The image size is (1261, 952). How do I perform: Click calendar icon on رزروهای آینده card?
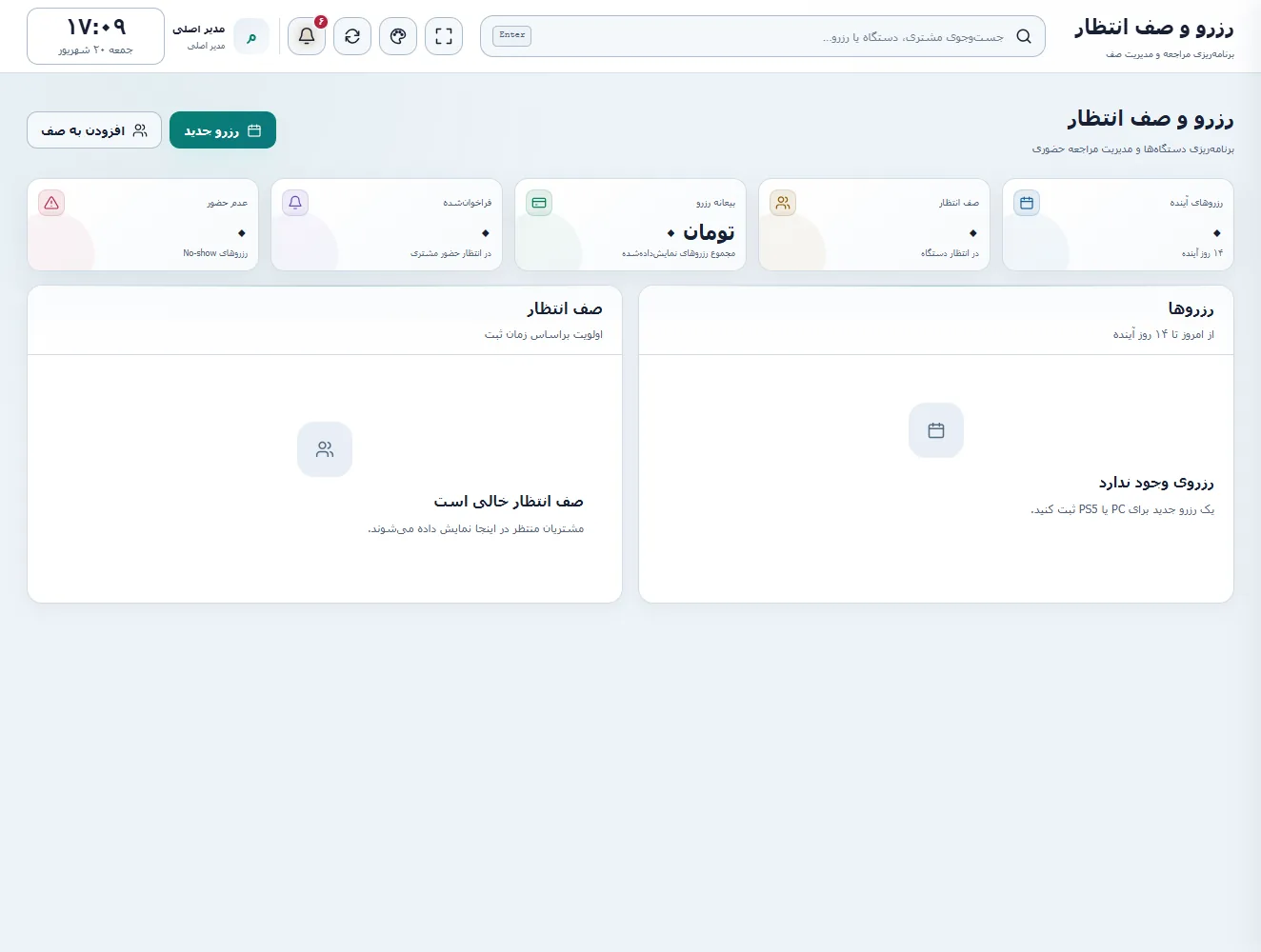[1027, 203]
